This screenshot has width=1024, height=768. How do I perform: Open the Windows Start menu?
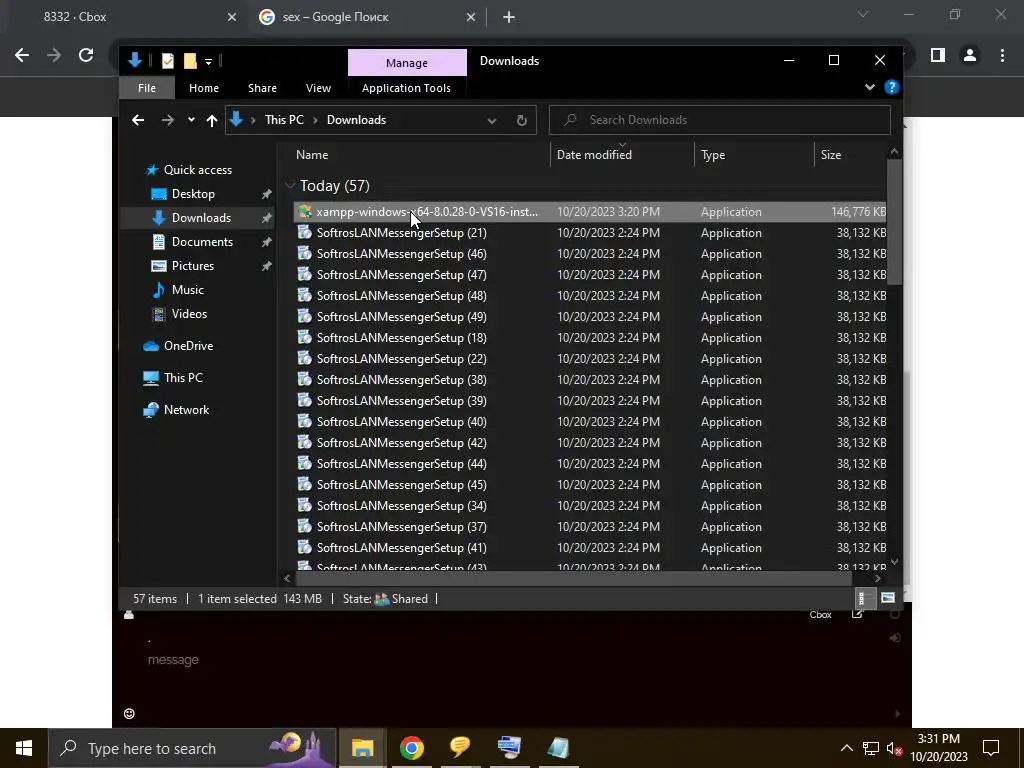[24, 748]
